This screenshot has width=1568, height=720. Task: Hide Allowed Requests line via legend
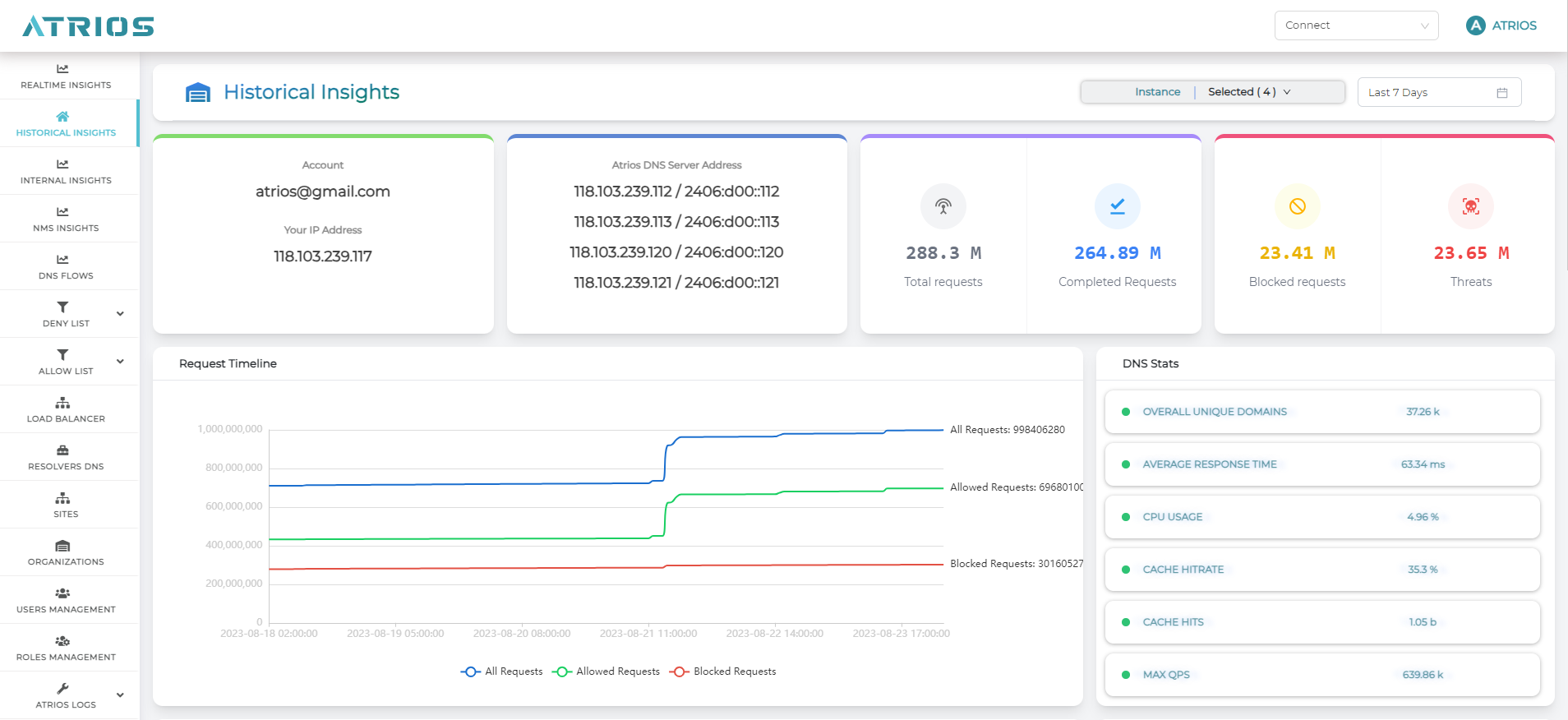pos(606,672)
